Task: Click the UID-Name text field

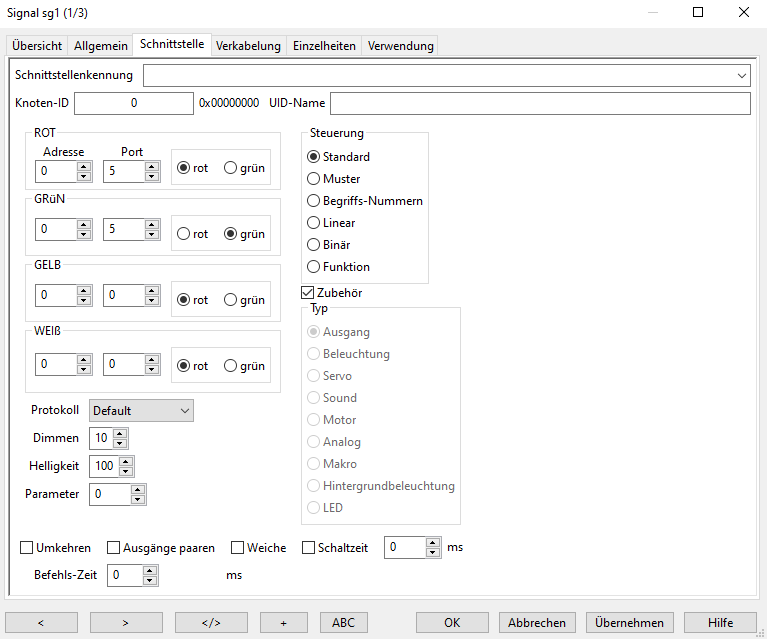Action: 540,103
